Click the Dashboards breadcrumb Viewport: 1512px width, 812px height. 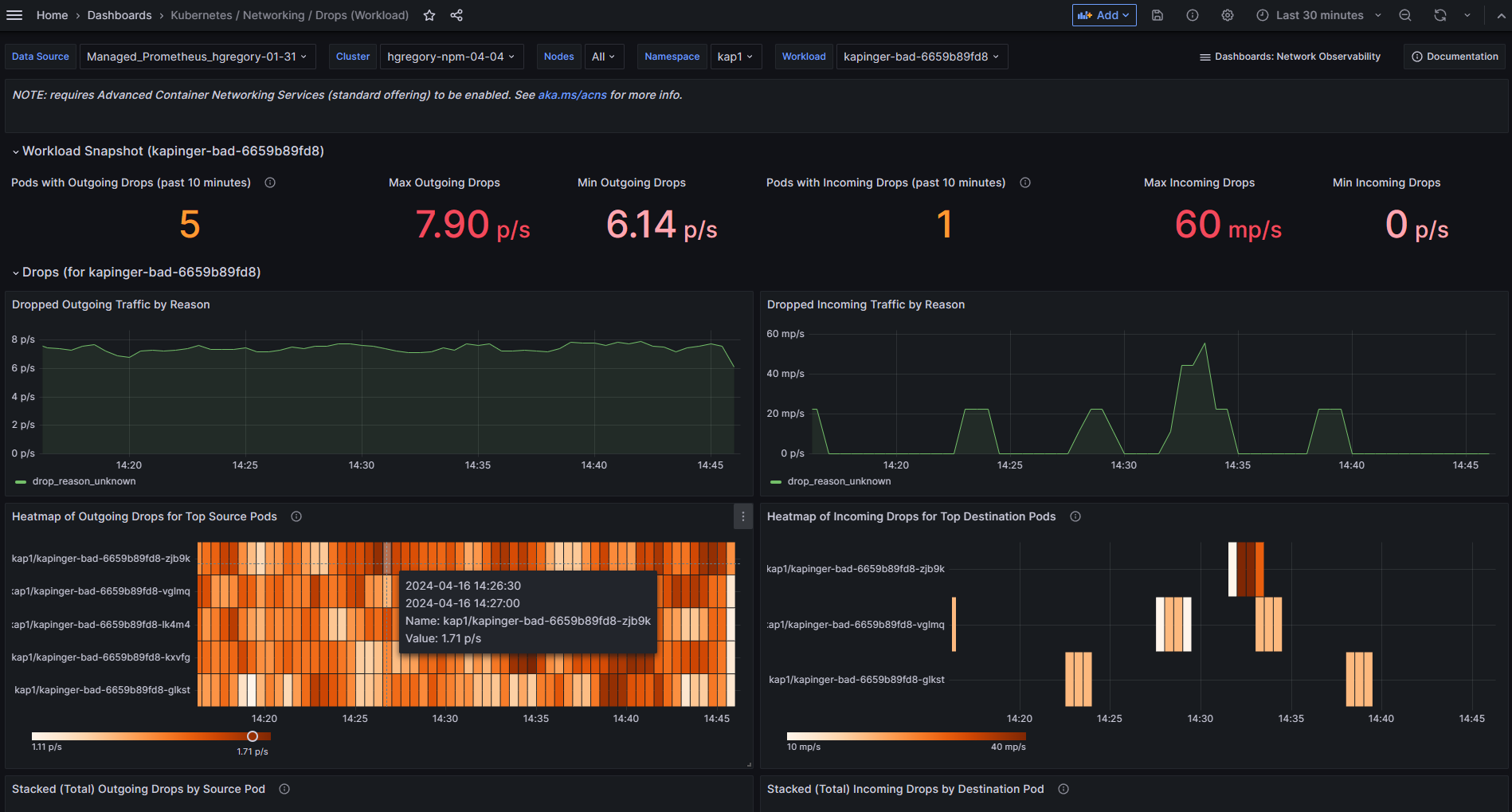click(119, 15)
